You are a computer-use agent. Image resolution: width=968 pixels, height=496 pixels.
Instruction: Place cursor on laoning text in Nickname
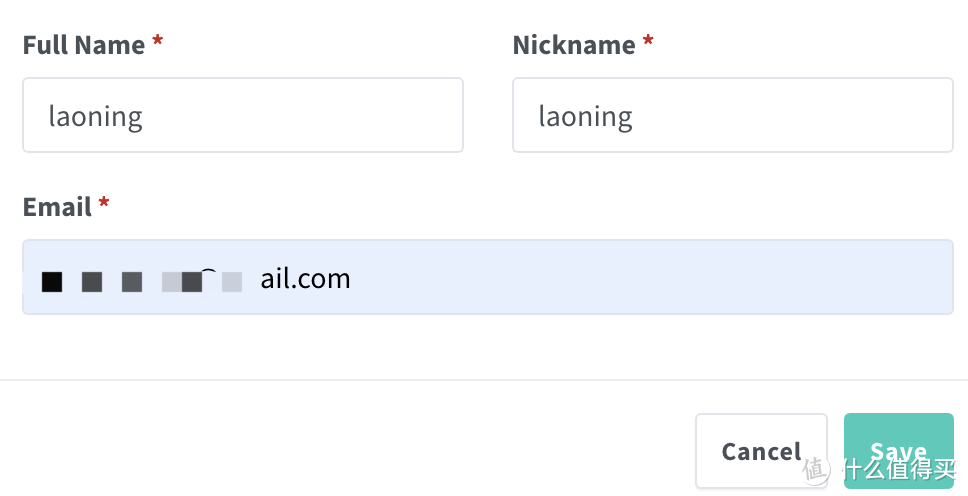[585, 116]
